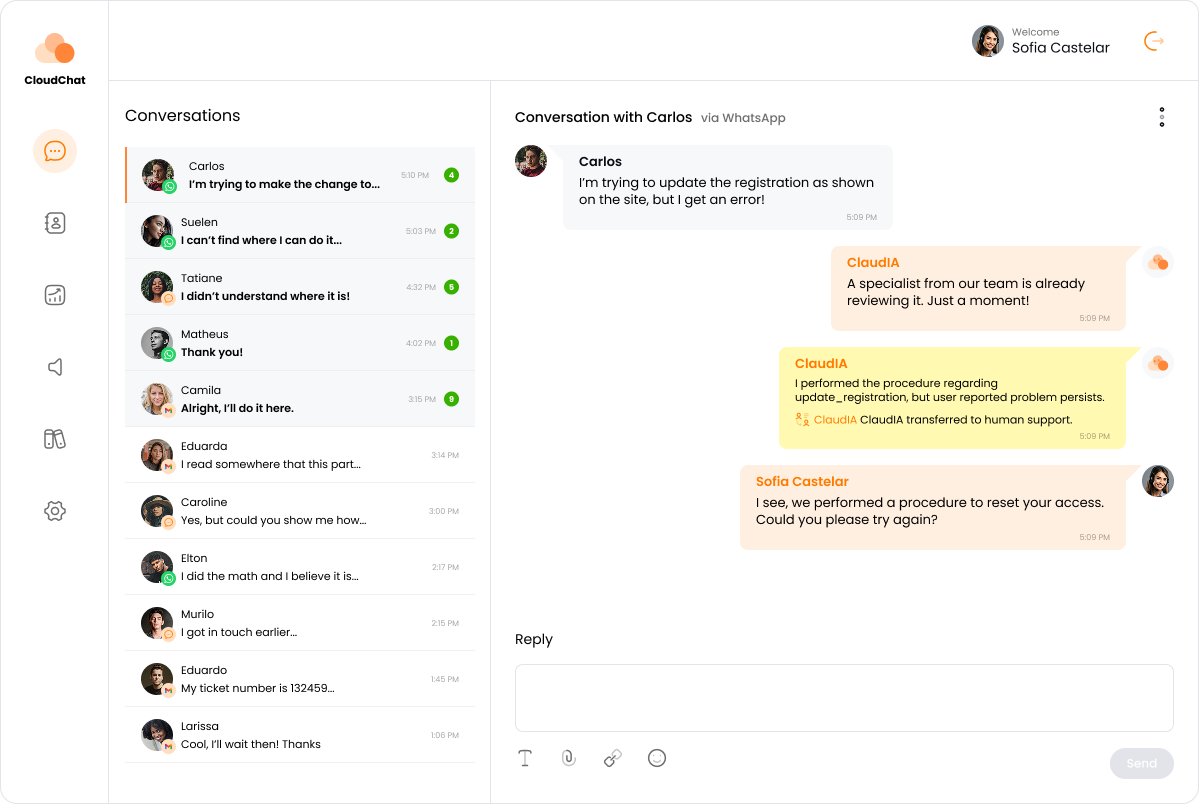Click the unread badge 1 on Matheus conversation
This screenshot has height=804, width=1199.
[452, 343]
